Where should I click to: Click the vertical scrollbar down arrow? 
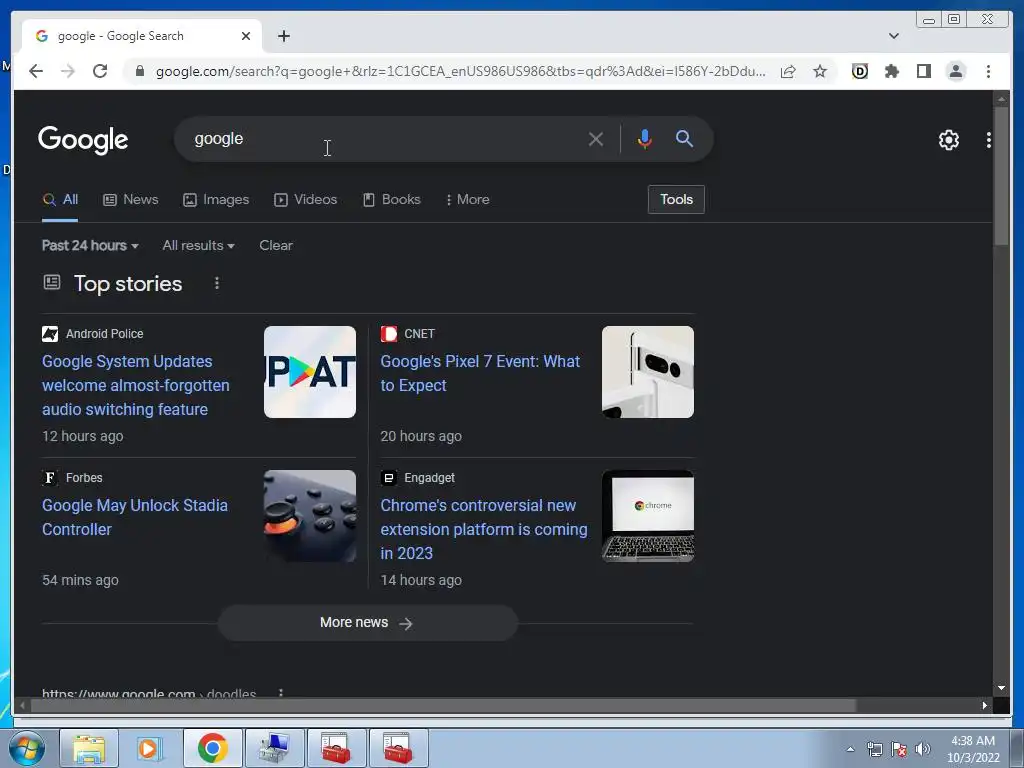click(x=1001, y=688)
